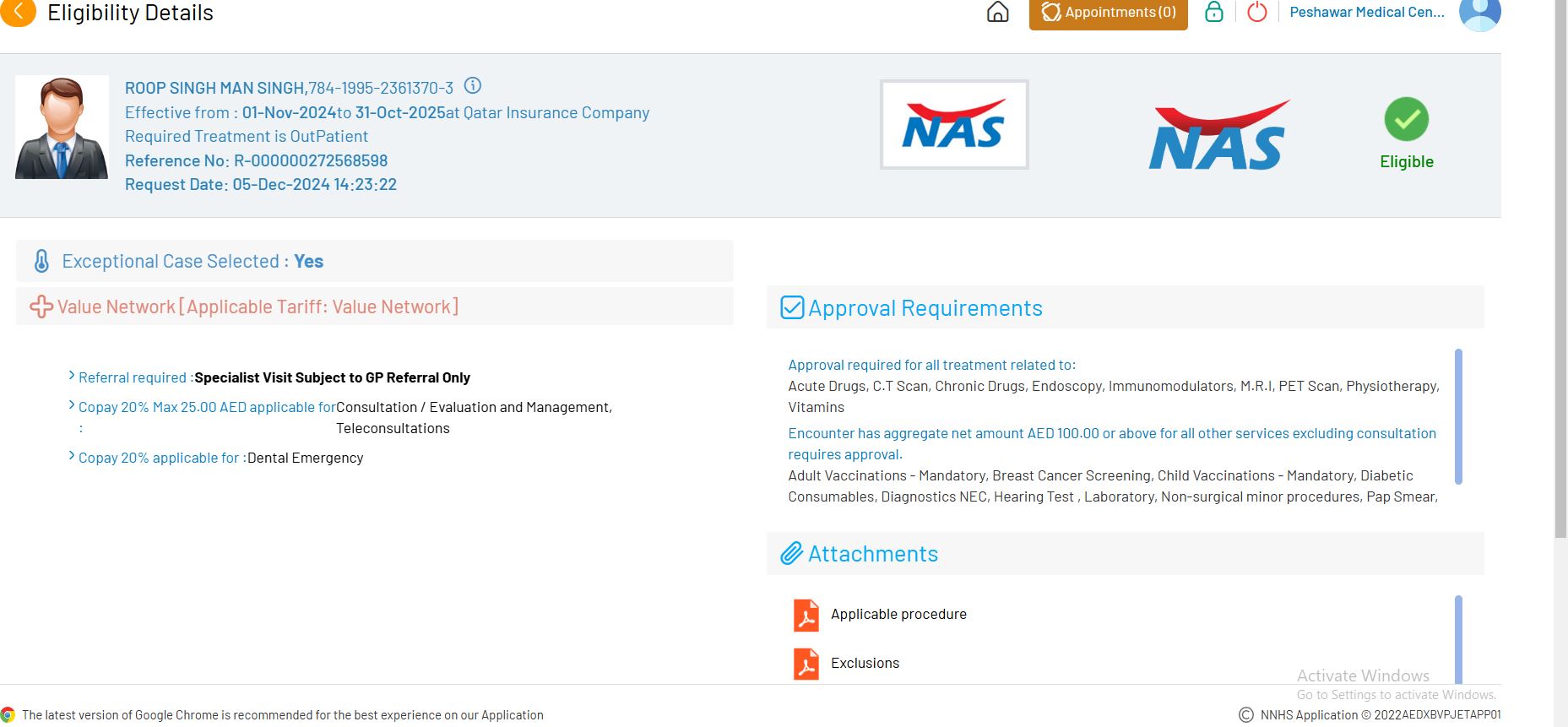Click the Approval Requirements heading text
1568x727 pixels.
[925, 308]
